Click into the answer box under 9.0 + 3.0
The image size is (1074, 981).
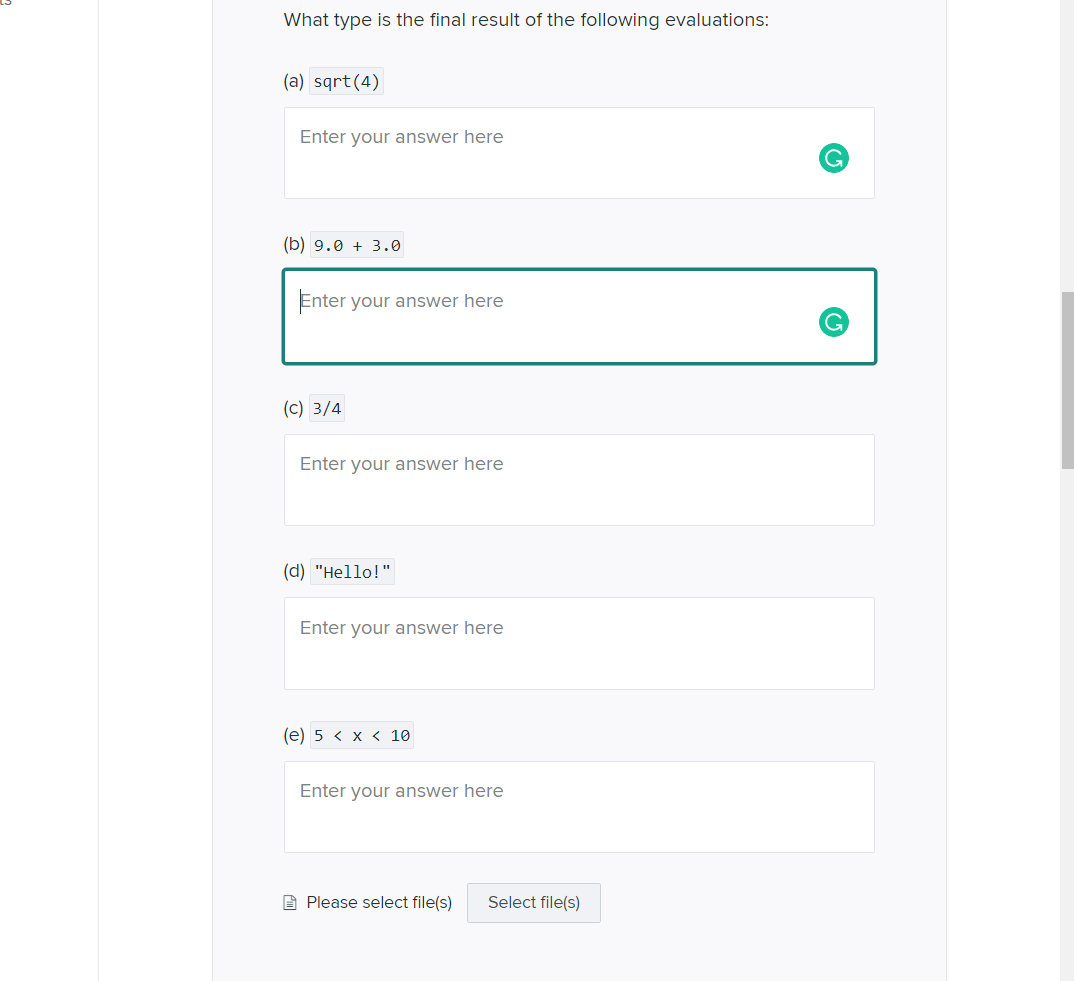[550, 316]
